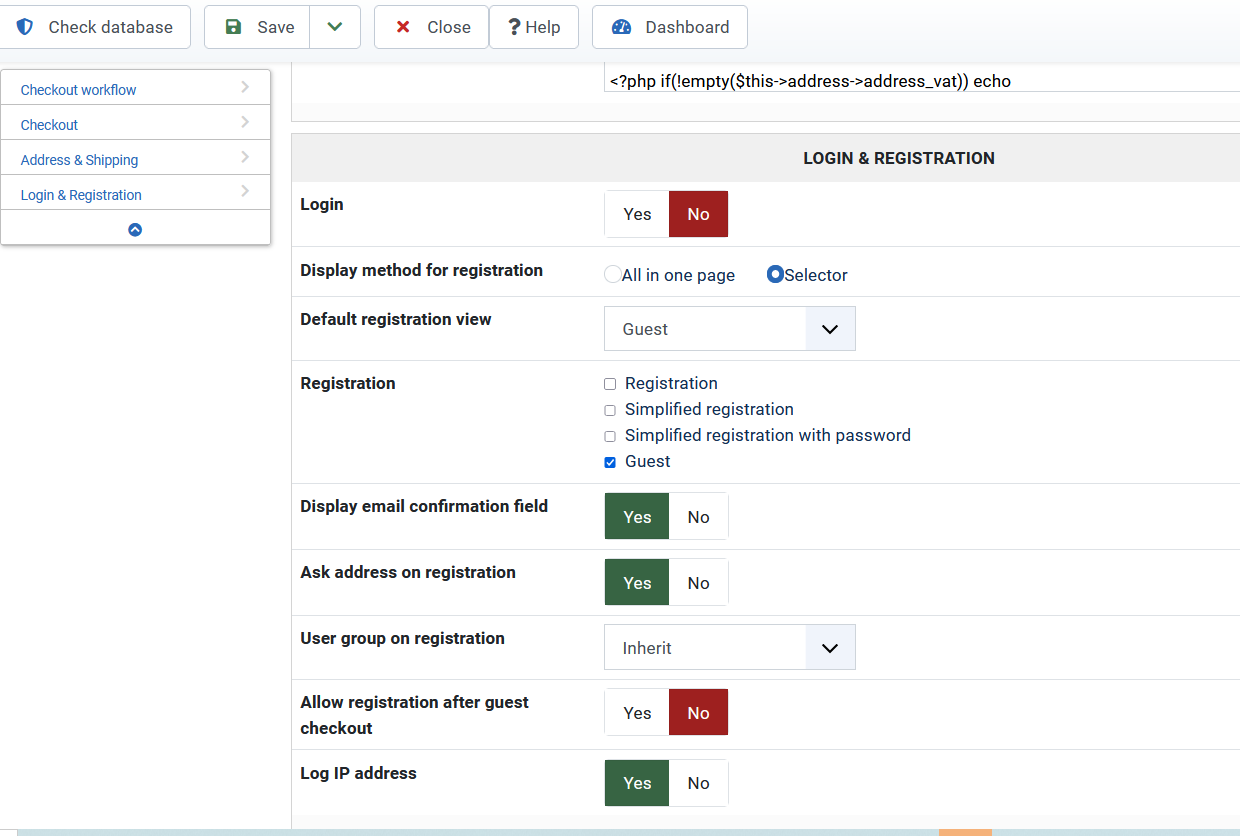Set Display email confirmation field to No
Screen dimensions: 1240x836
point(698,517)
